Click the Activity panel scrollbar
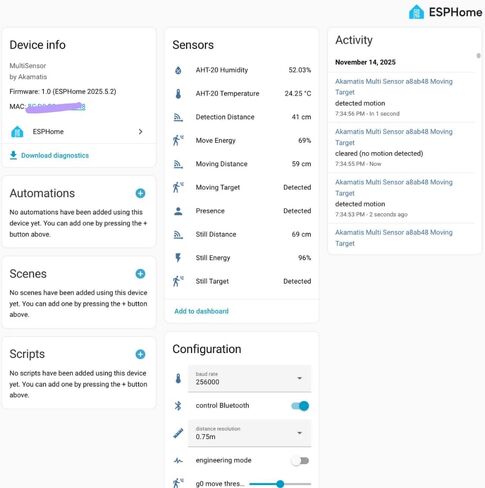Viewport: 485px width, 488px height. pyautogui.click(x=478, y=56)
